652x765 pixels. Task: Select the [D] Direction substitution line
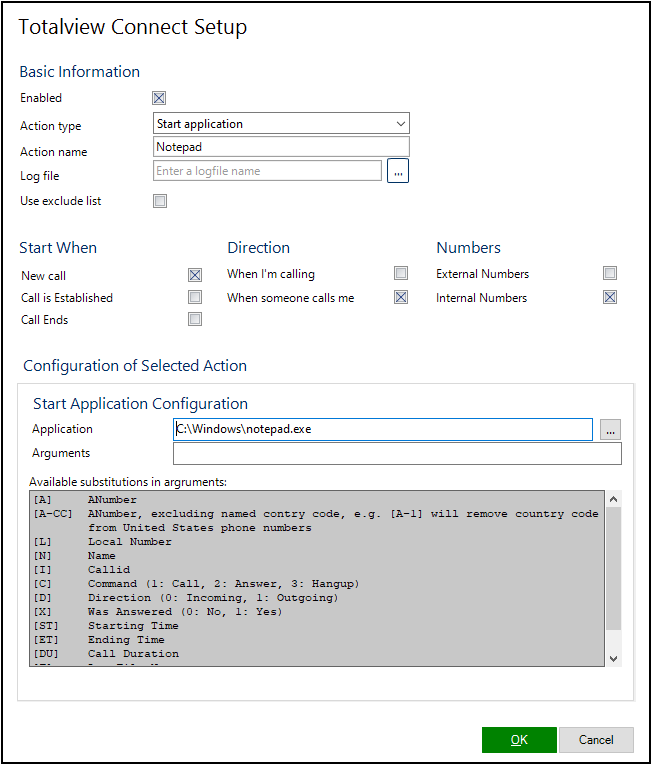[x=185, y=598]
